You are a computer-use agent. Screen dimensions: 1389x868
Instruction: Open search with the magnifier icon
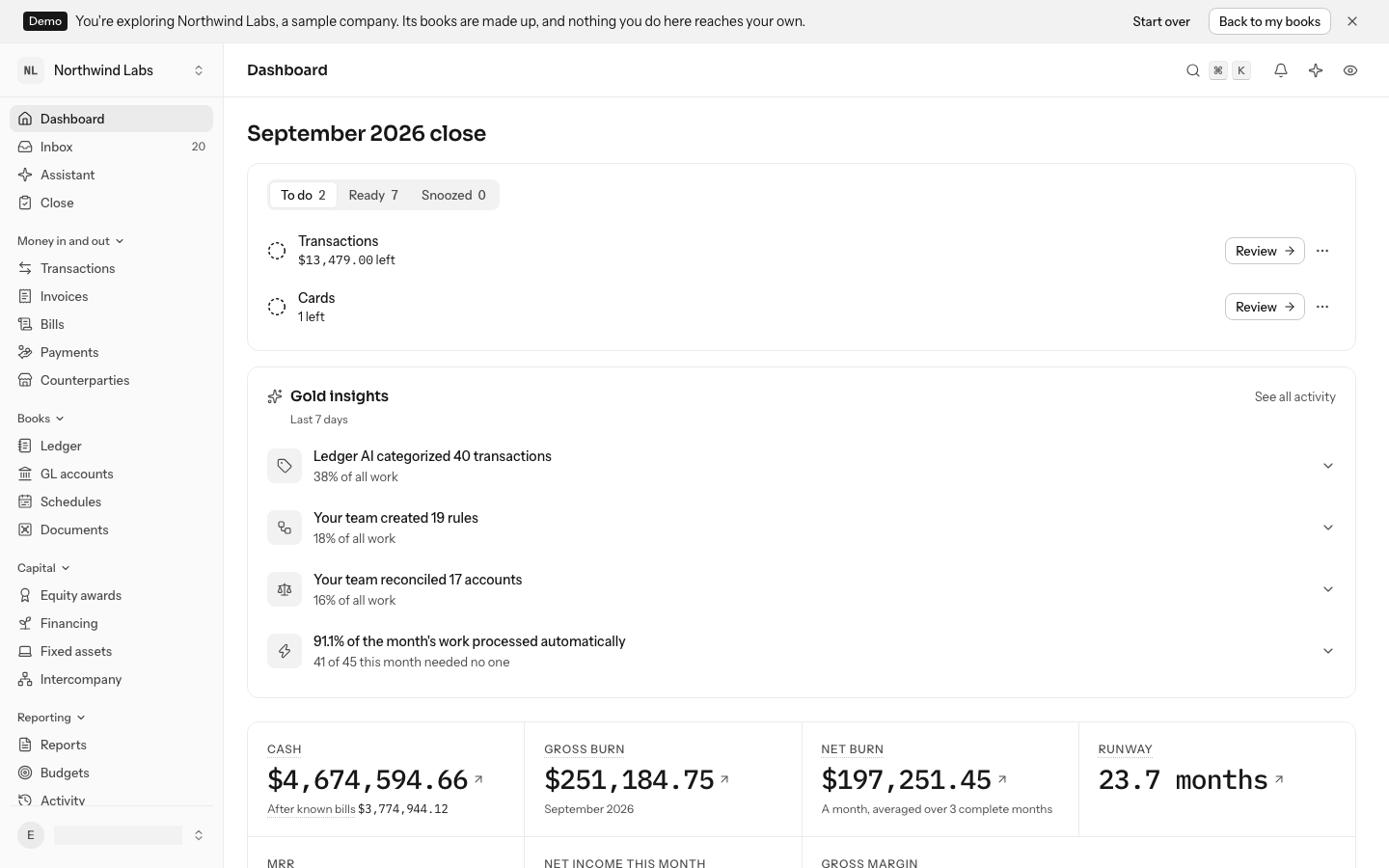tap(1193, 70)
